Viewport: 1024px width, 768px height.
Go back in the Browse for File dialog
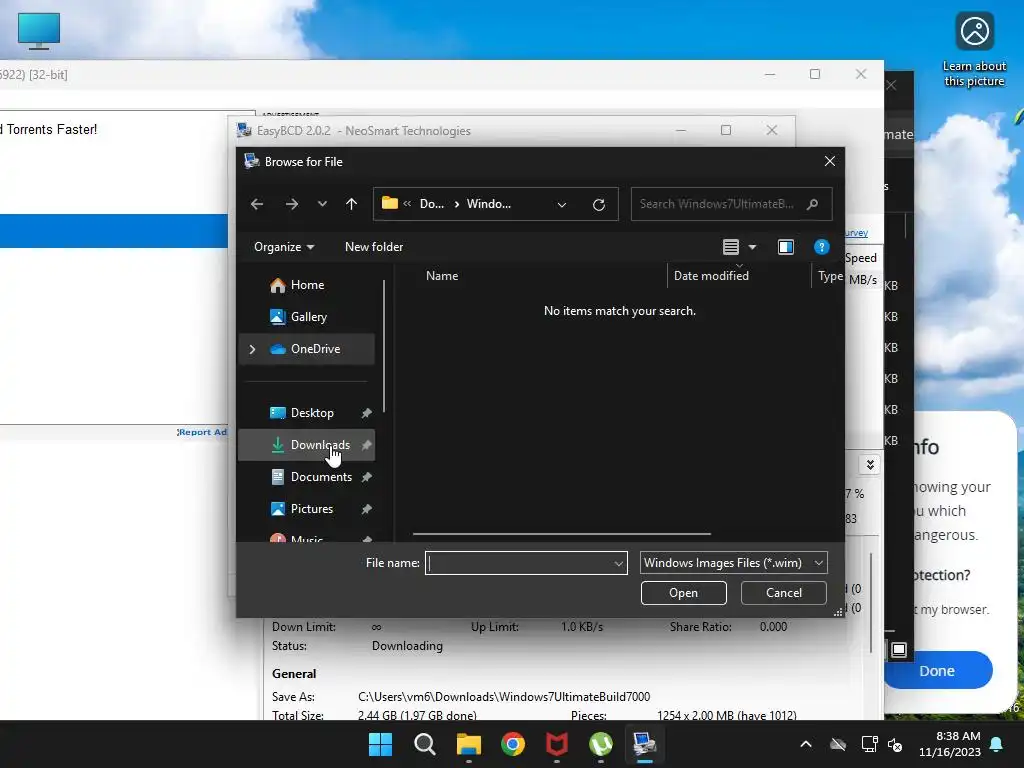pos(257,204)
